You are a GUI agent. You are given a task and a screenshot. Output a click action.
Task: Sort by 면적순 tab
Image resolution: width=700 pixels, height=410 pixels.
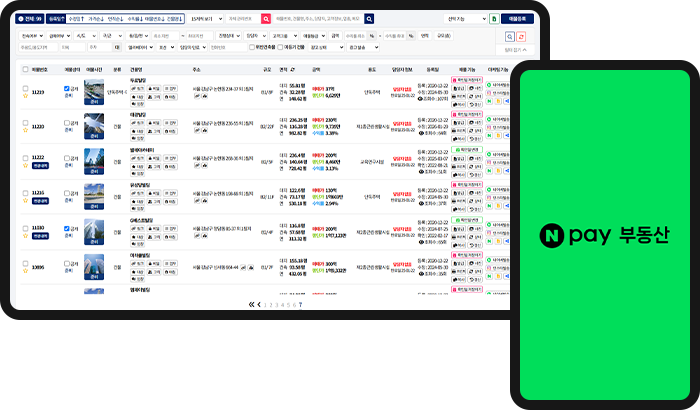click(x=115, y=19)
